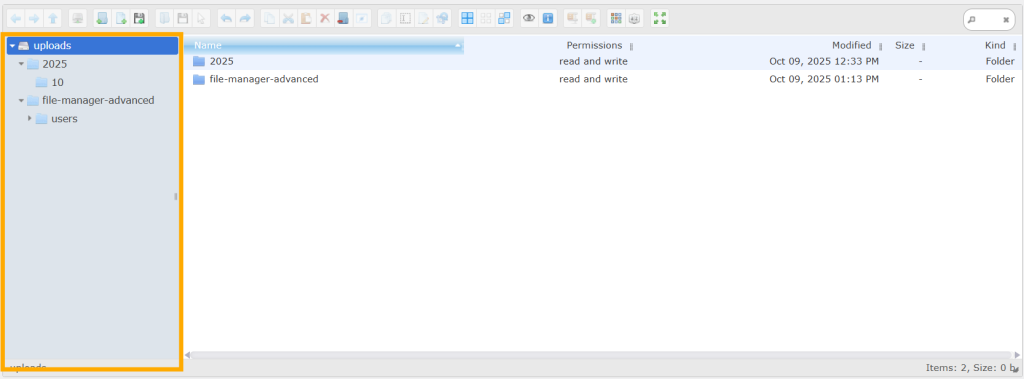Image resolution: width=1024 pixels, height=379 pixels.
Task: Sort by the Permissions column header
Action: (594, 46)
